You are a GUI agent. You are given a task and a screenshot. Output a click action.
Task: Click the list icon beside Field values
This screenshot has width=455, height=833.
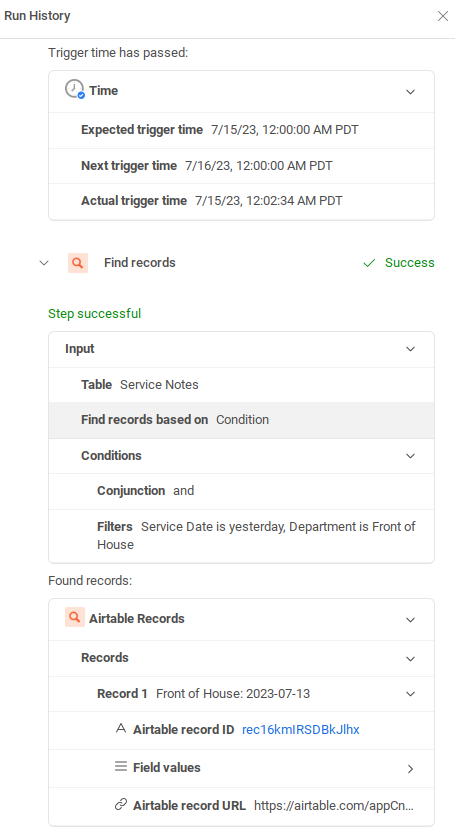121,767
